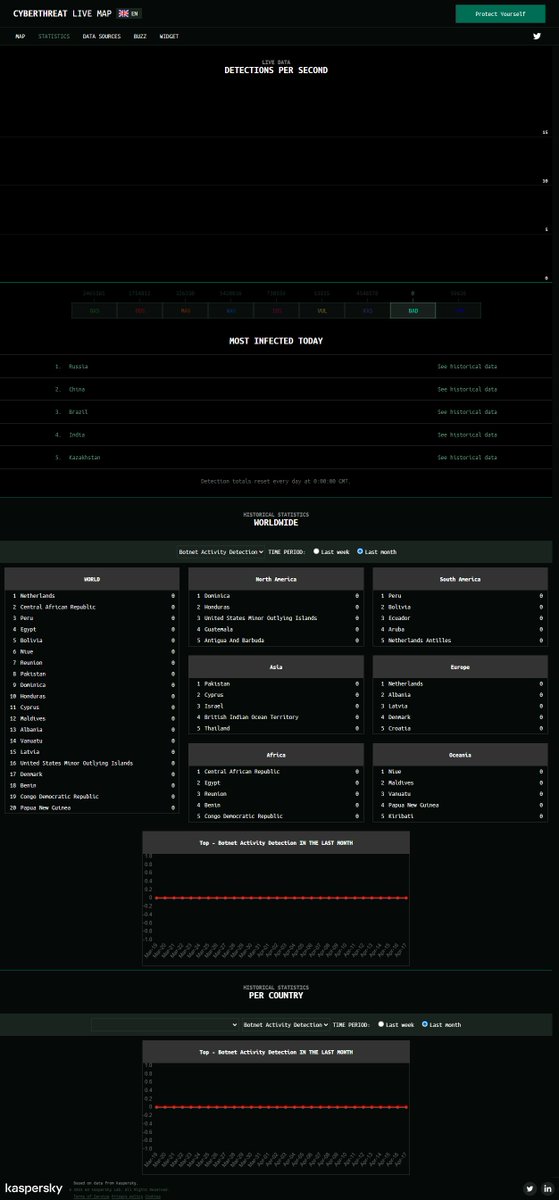Click the Kaspersky logo in footer

click(x=34, y=1189)
